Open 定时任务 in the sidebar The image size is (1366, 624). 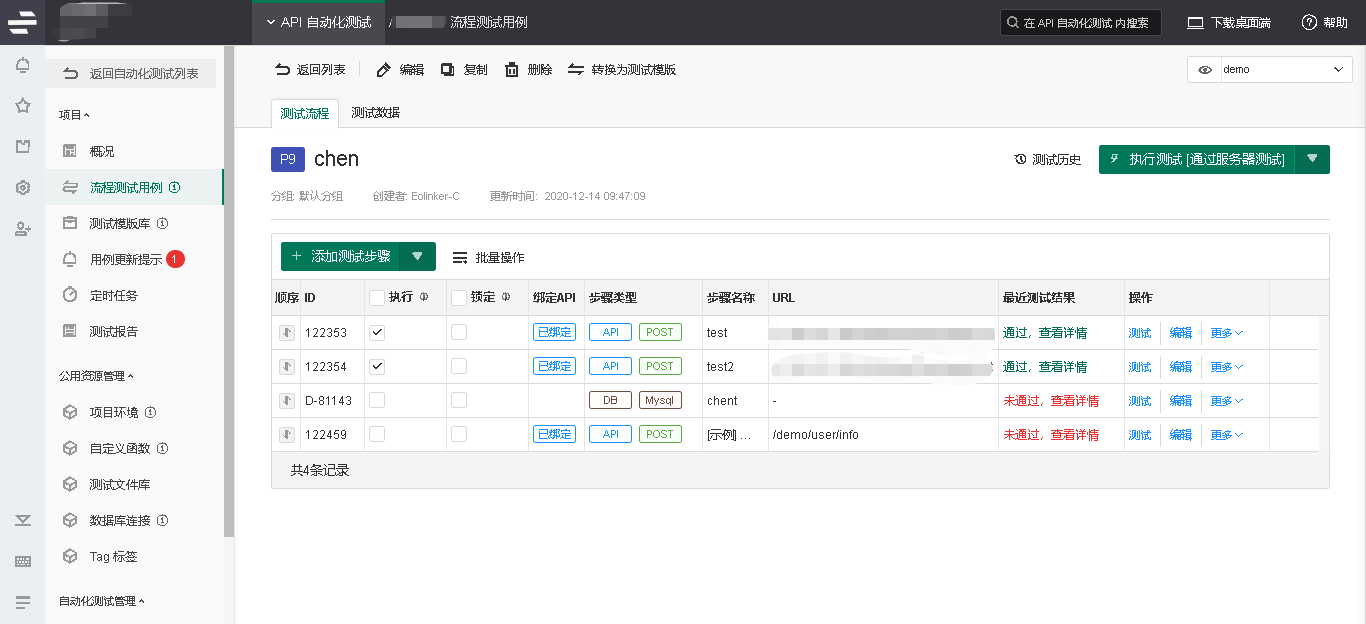pos(113,295)
